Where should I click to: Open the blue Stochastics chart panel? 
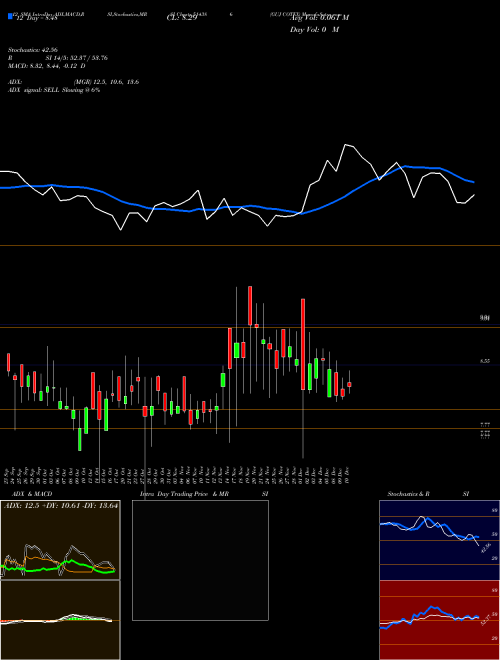[439, 540]
